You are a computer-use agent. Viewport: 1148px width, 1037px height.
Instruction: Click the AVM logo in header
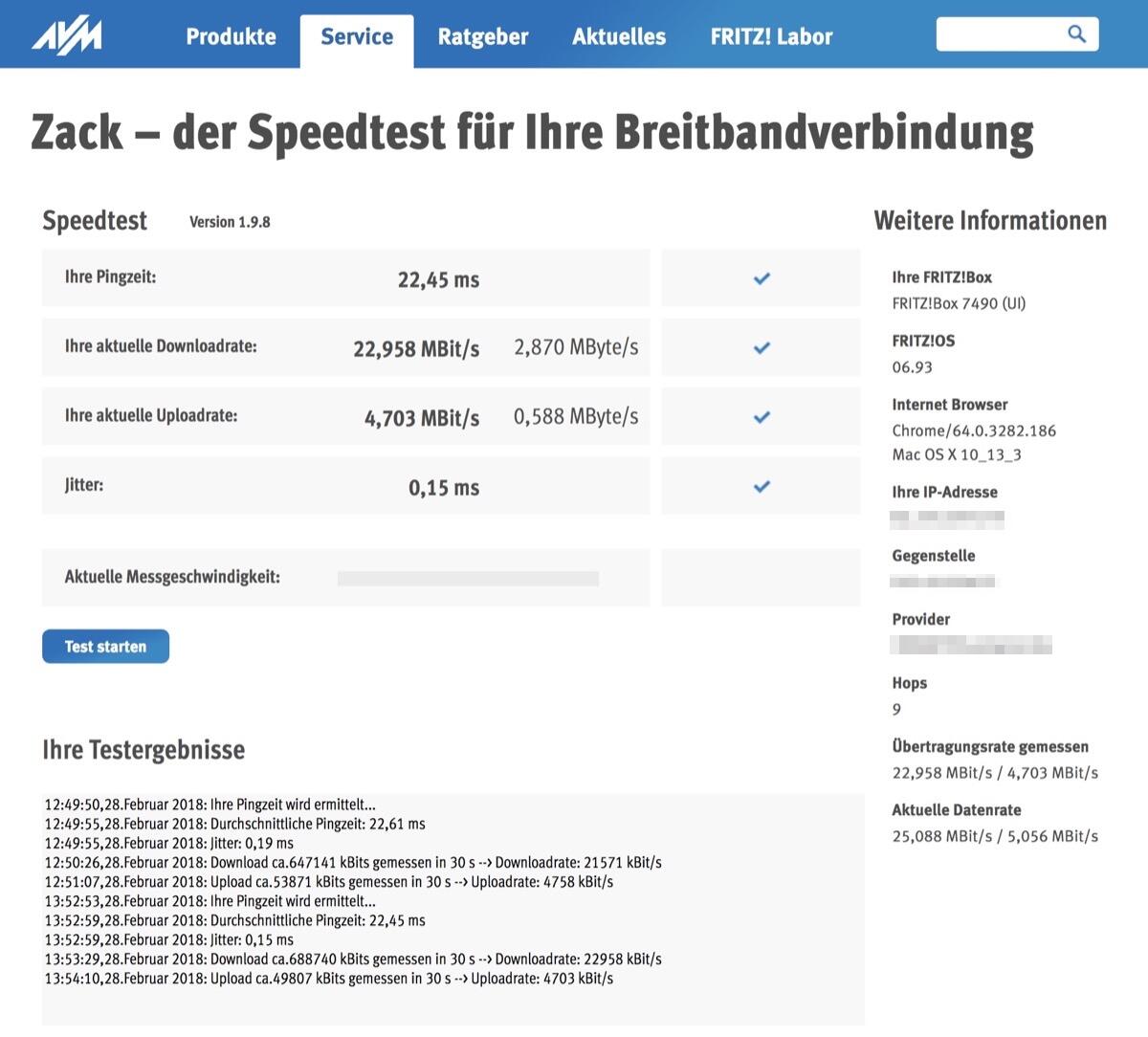click(67, 36)
